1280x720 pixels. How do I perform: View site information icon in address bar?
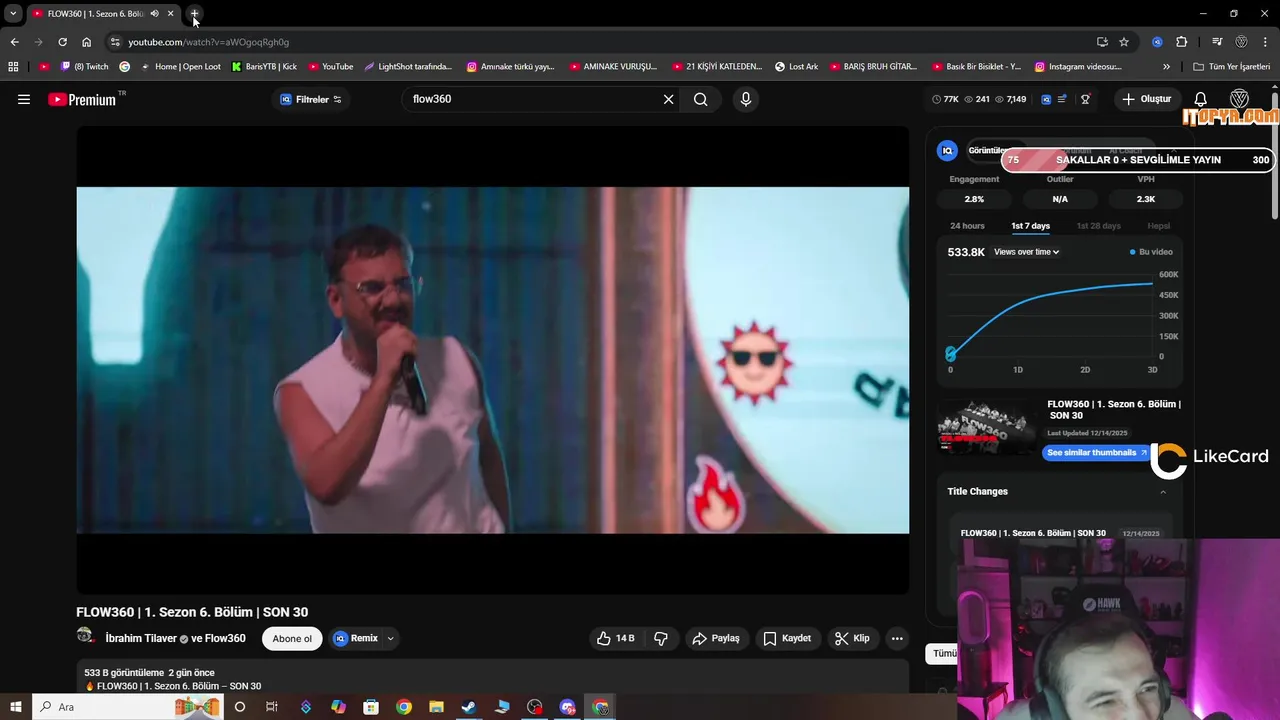tap(115, 42)
